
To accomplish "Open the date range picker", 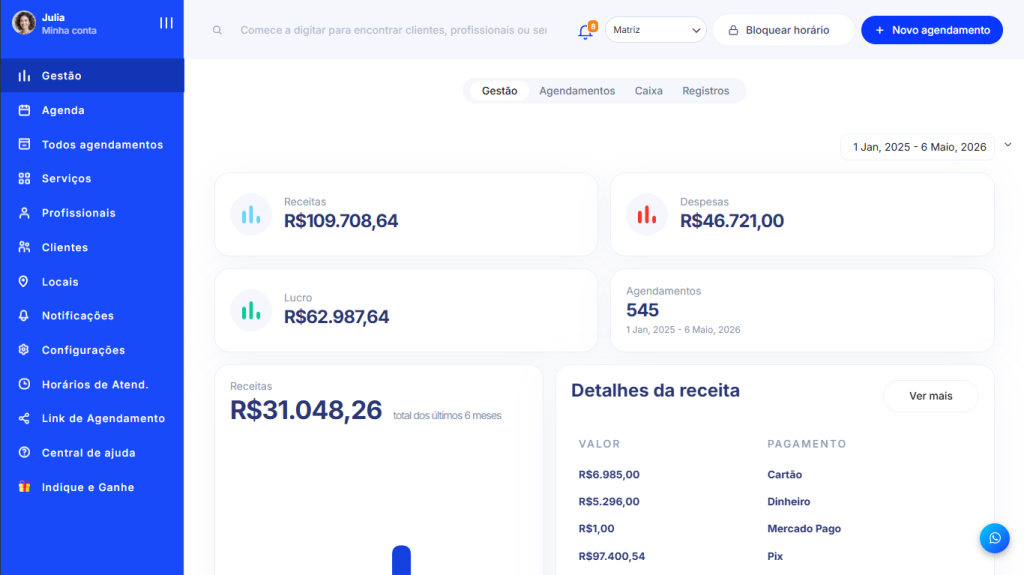I will (918, 147).
